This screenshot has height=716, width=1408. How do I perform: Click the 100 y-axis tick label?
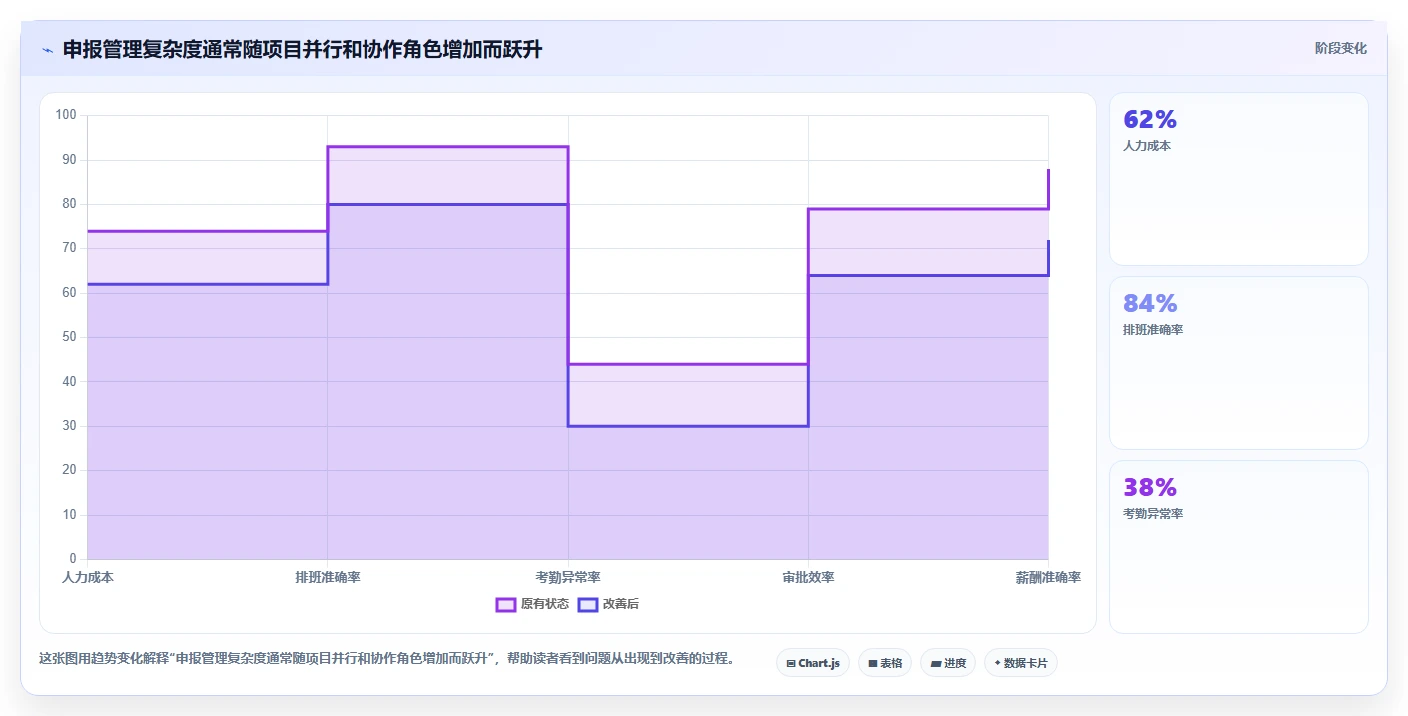point(66,115)
